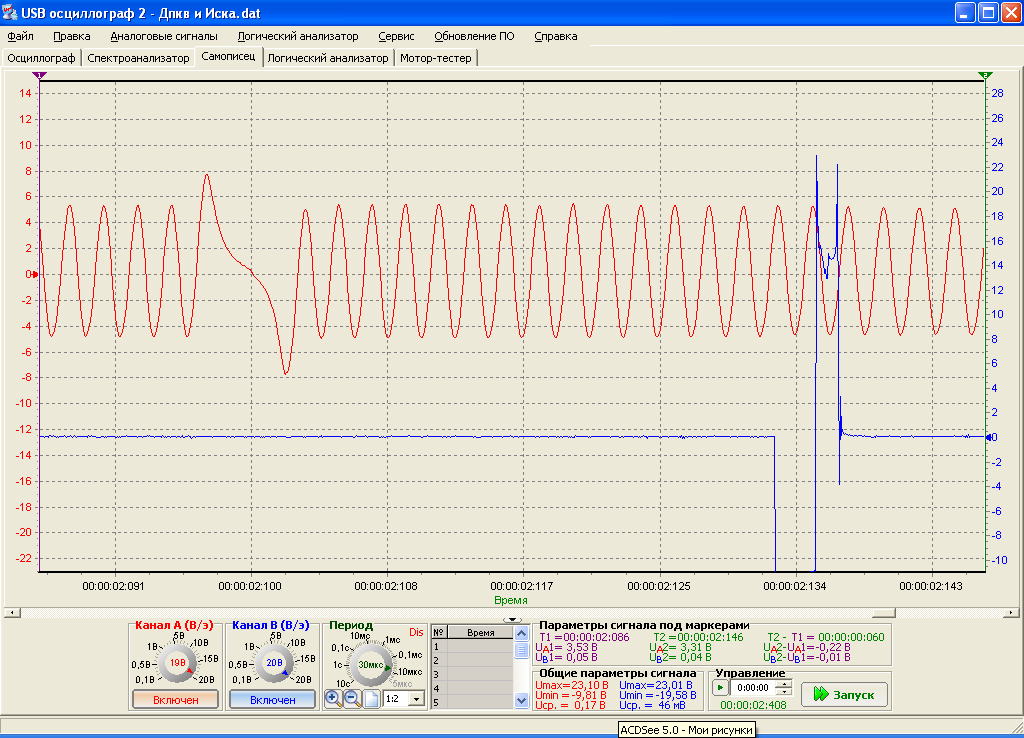Click the zoom in magnifier icon

tap(333, 699)
